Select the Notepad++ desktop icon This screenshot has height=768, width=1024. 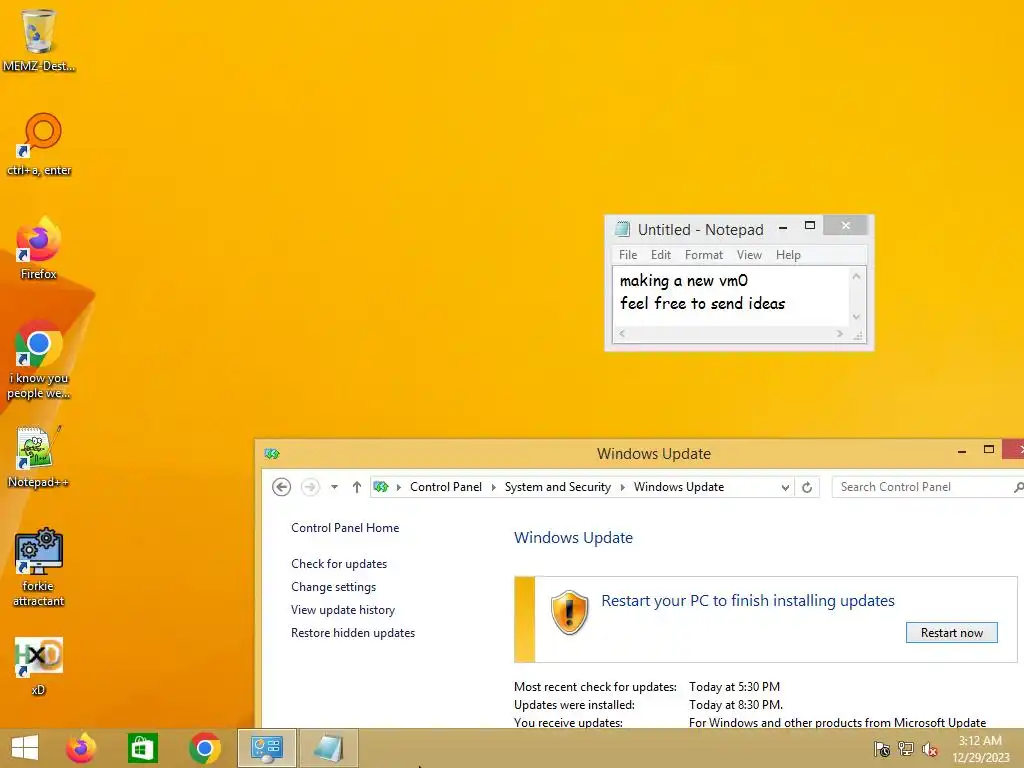coord(38,457)
